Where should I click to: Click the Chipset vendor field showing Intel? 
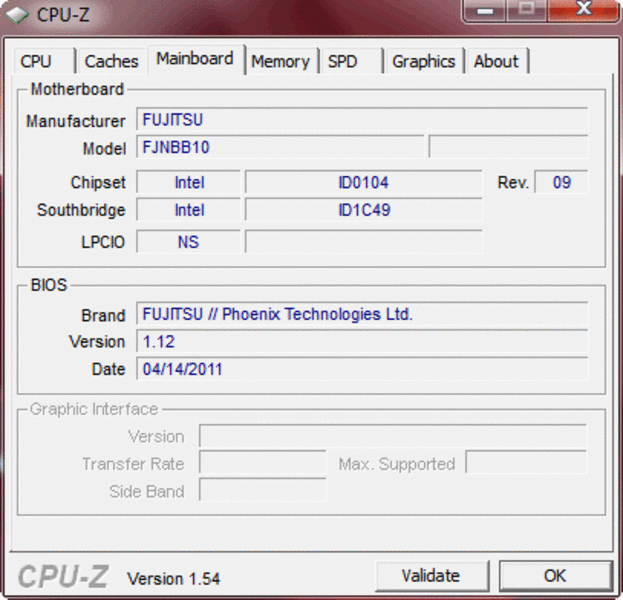tap(189, 182)
